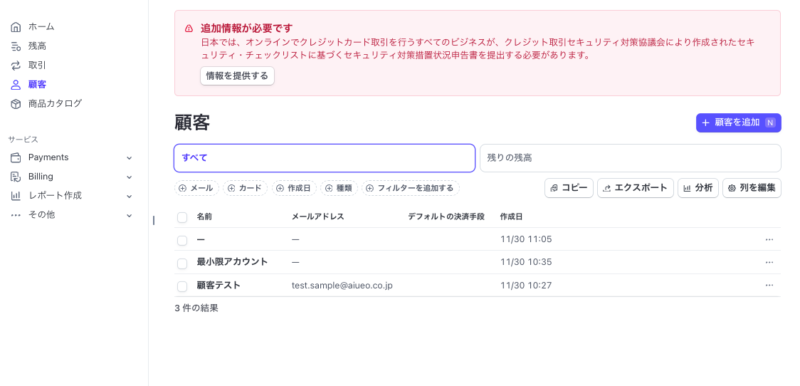
Task: Click the plus icon on 種類 filter
Action: point(329,188)
